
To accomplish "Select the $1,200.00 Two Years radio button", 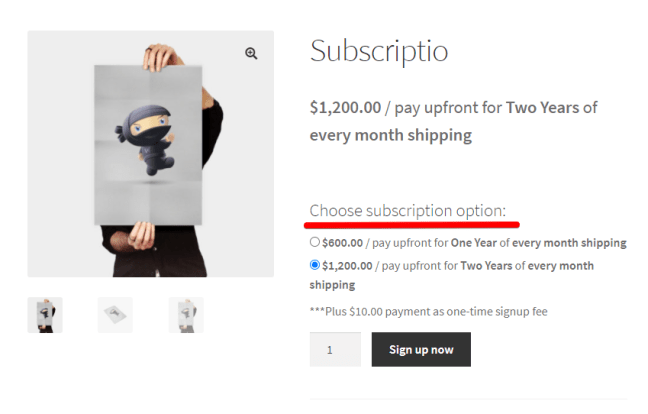I will pyautogui.click(x=315, y=265).
